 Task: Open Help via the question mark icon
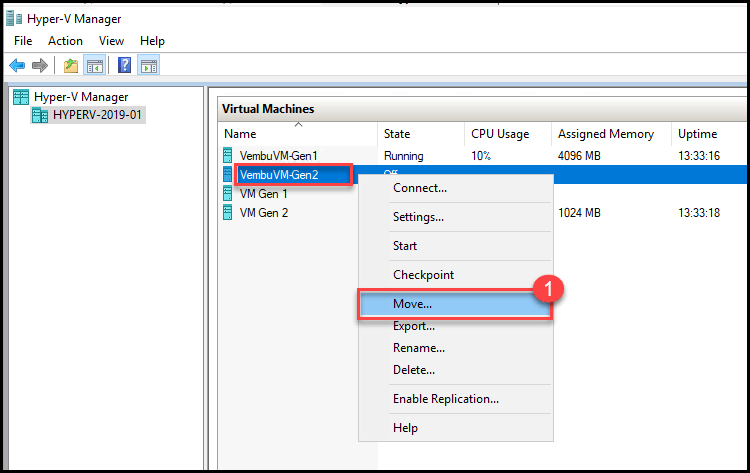pyautogui.click(x=125, y=66)
